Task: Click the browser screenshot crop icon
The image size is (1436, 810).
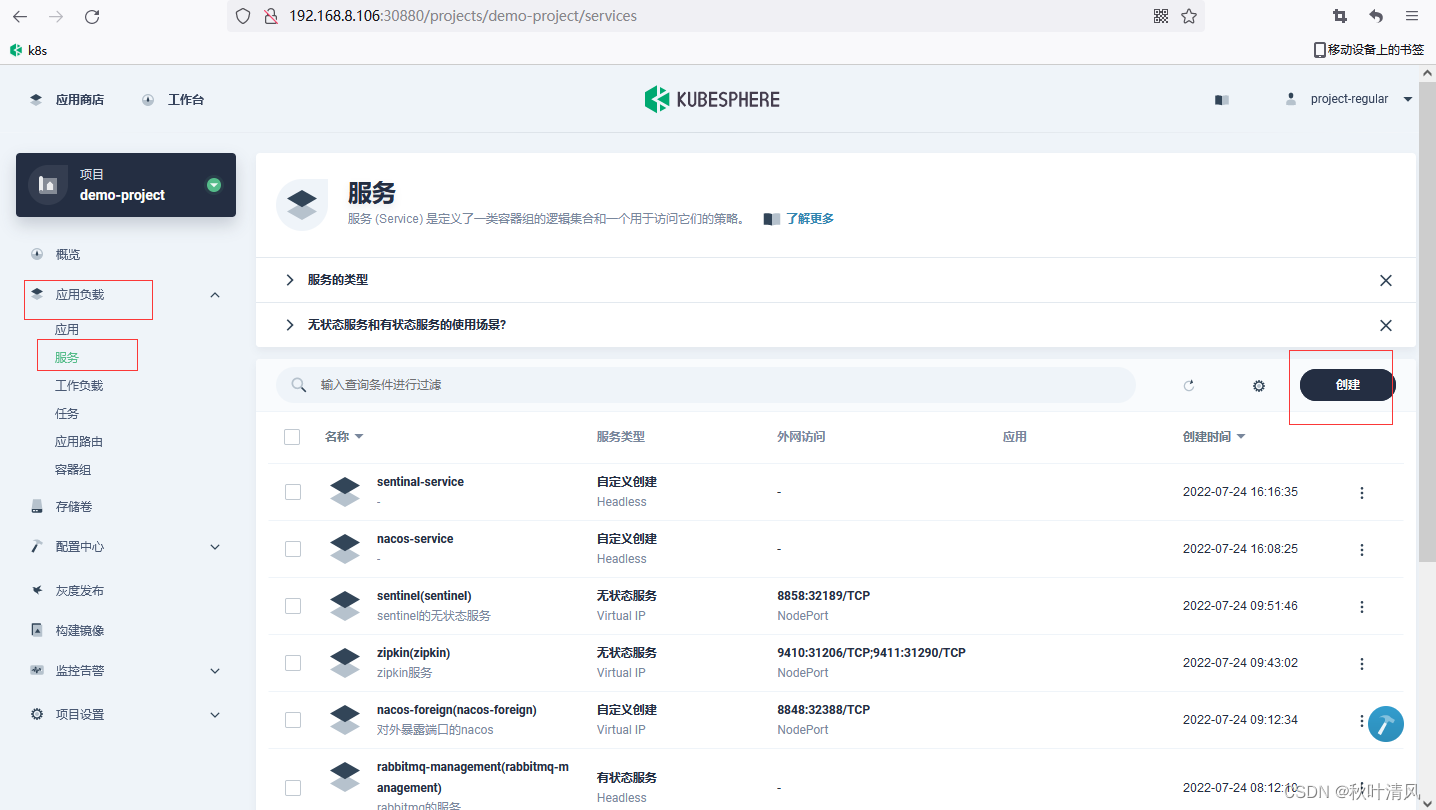Action: (1340, 16)
